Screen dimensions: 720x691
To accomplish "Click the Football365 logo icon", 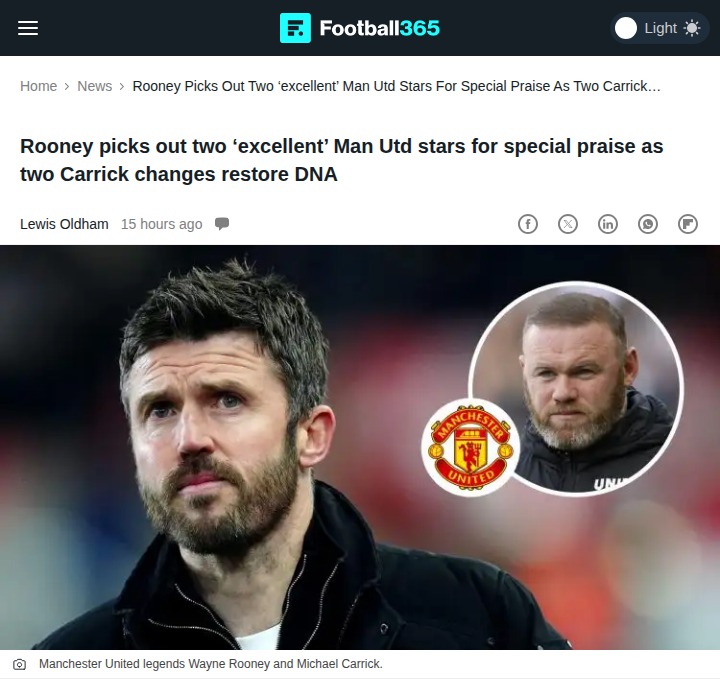I will [295, 28].
